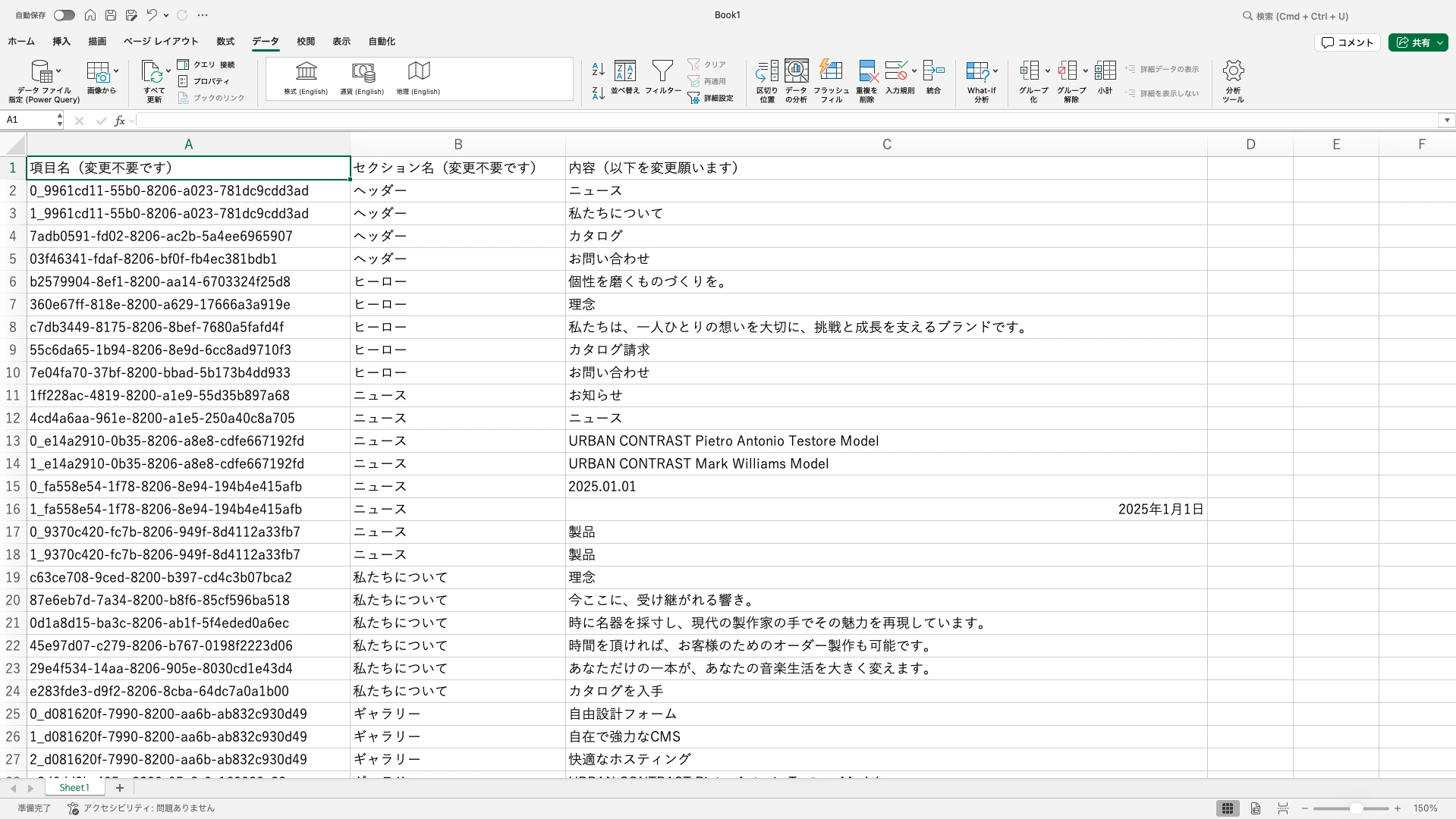Click the Subtotal icon

point(1105,72)
